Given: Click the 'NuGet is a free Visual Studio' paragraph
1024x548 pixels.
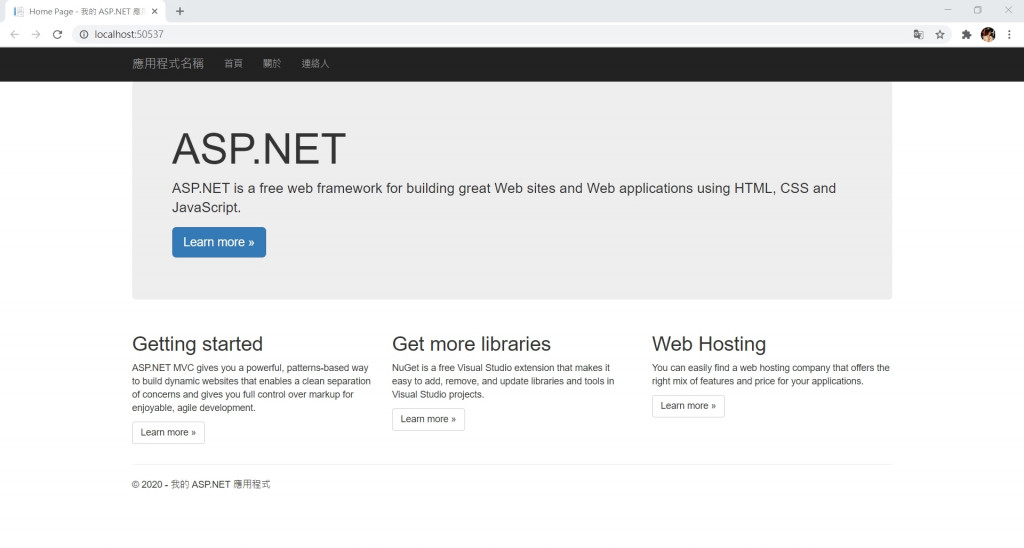Looking at the screenshot, I should point(503,381).
